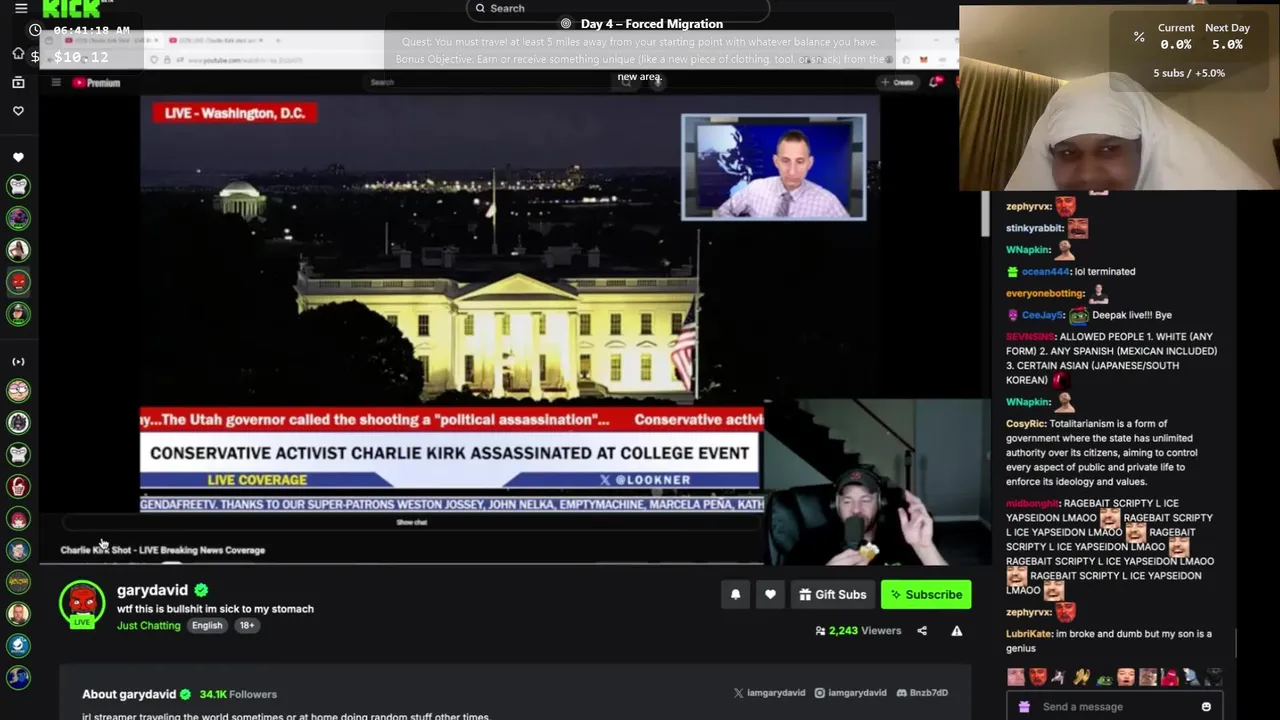Click 34.1K Followers text
The image size is (1280, 720).
coord(238,694)
